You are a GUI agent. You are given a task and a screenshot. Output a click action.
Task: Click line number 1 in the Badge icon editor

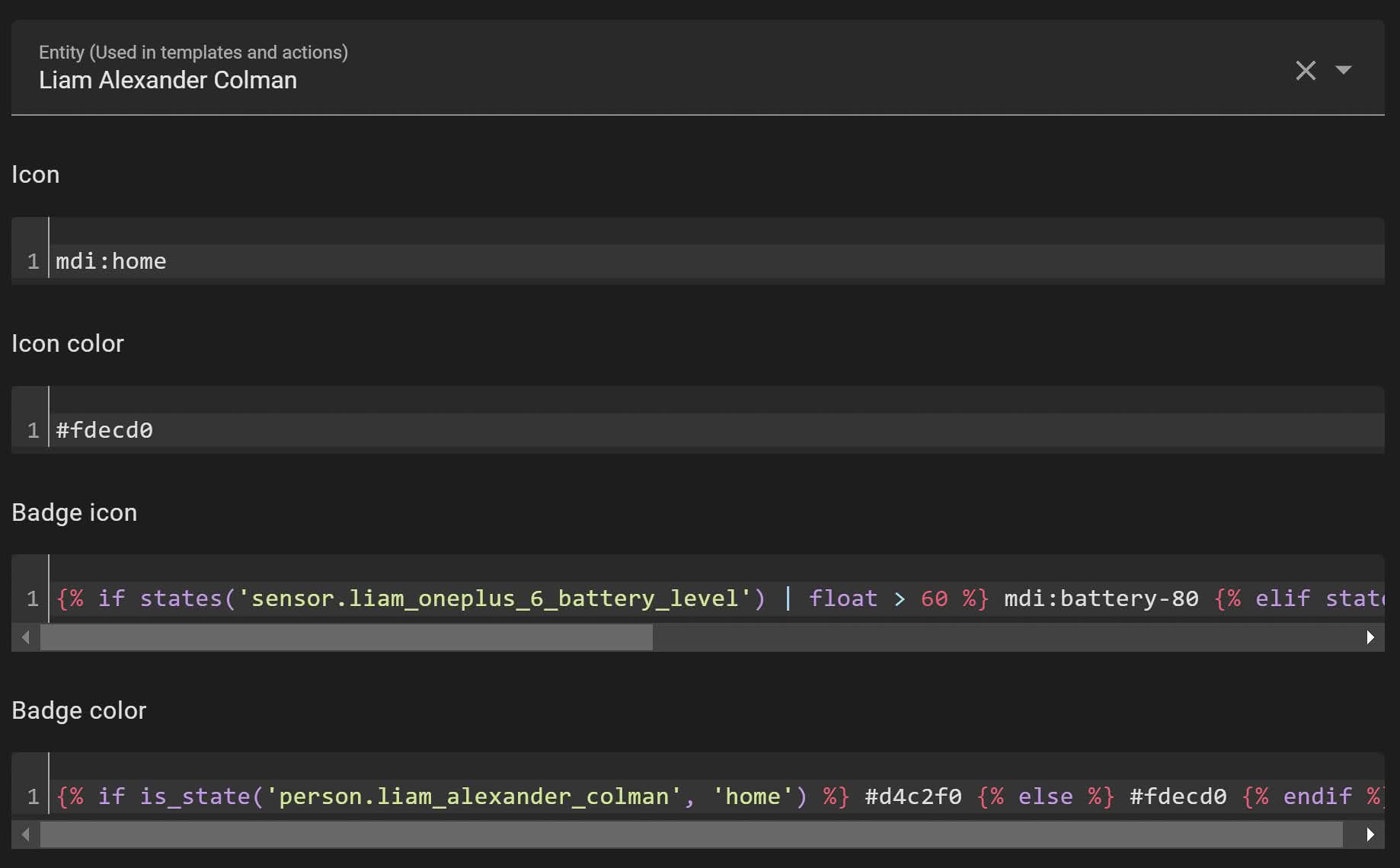[x=33, y=598]
